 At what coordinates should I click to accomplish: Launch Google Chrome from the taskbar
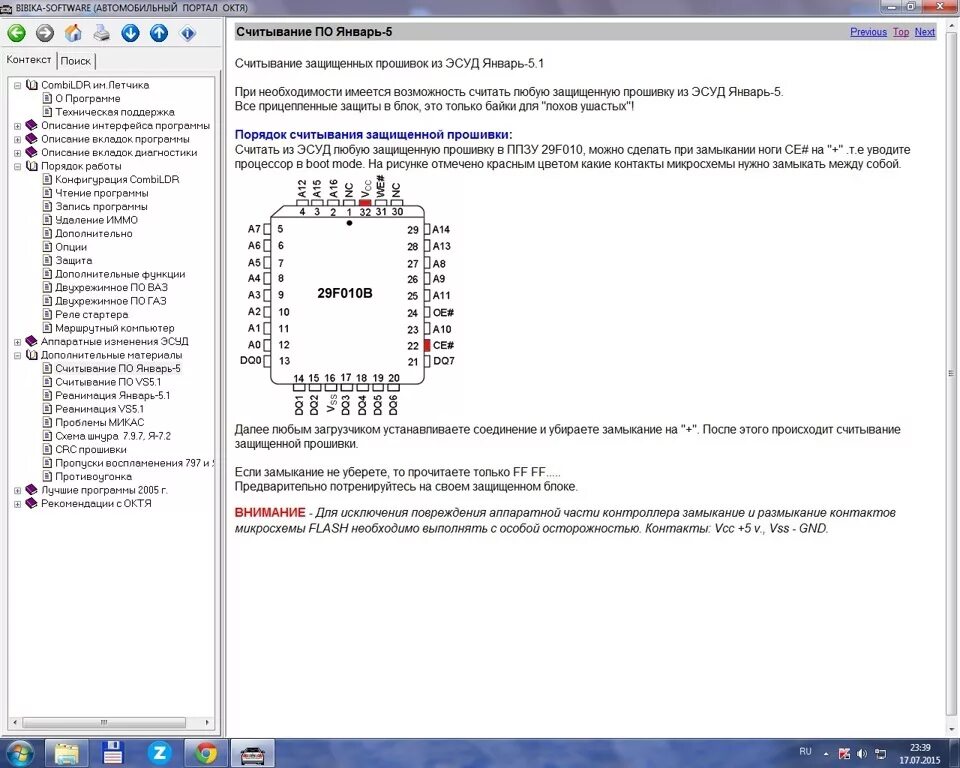[x=206, y=753]
